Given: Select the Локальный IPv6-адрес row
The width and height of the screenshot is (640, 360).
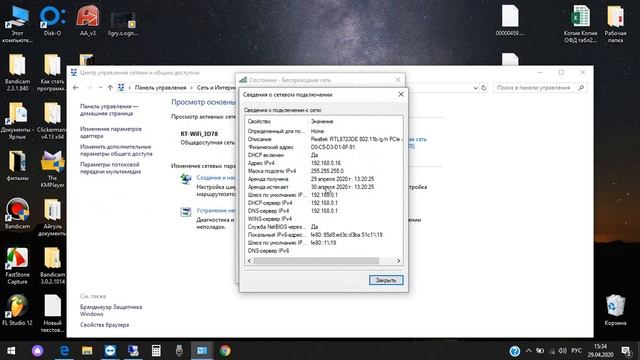Looking at the screenshot, I should (324, 235).
